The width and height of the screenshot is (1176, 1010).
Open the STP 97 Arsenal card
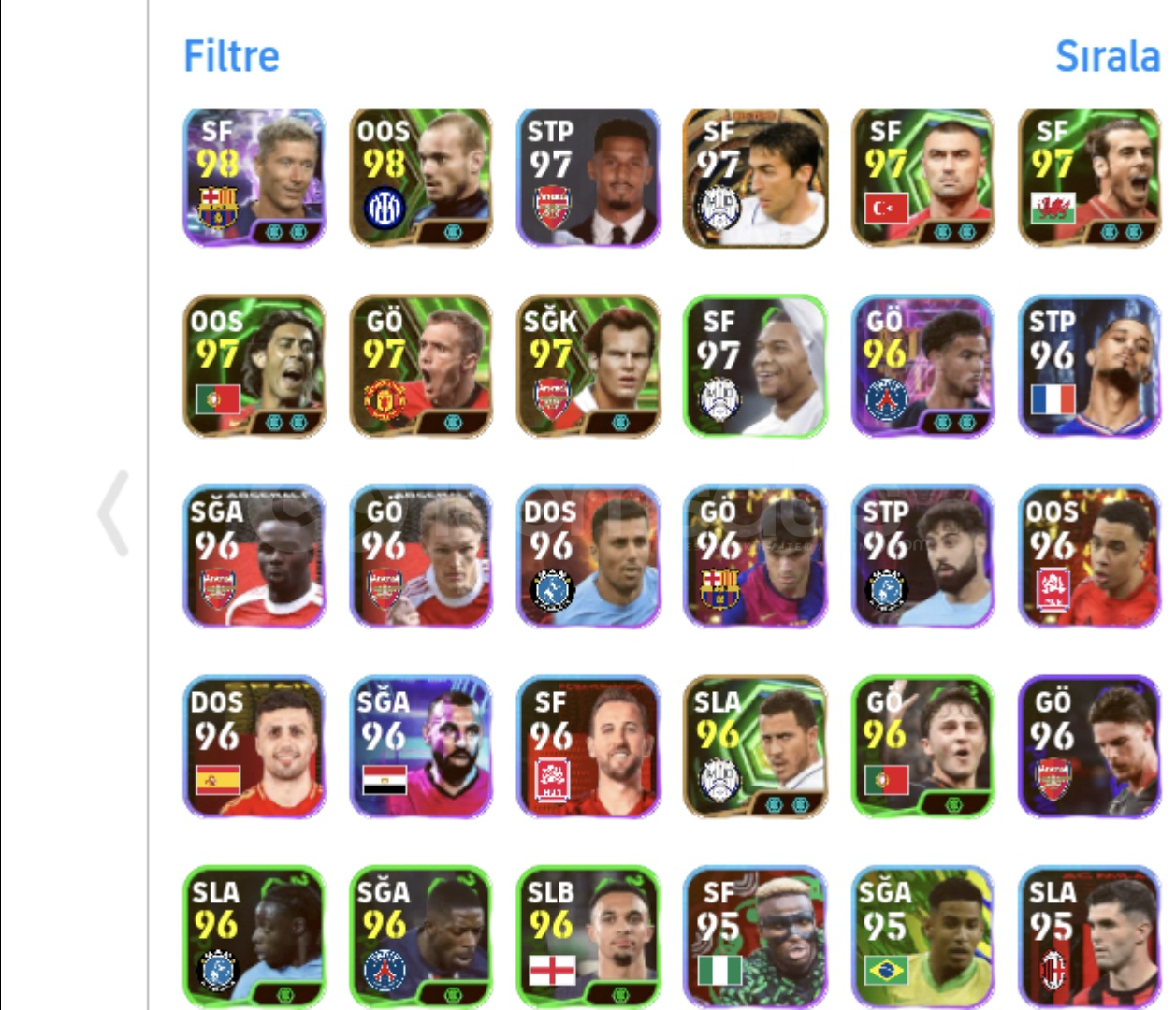588,178
